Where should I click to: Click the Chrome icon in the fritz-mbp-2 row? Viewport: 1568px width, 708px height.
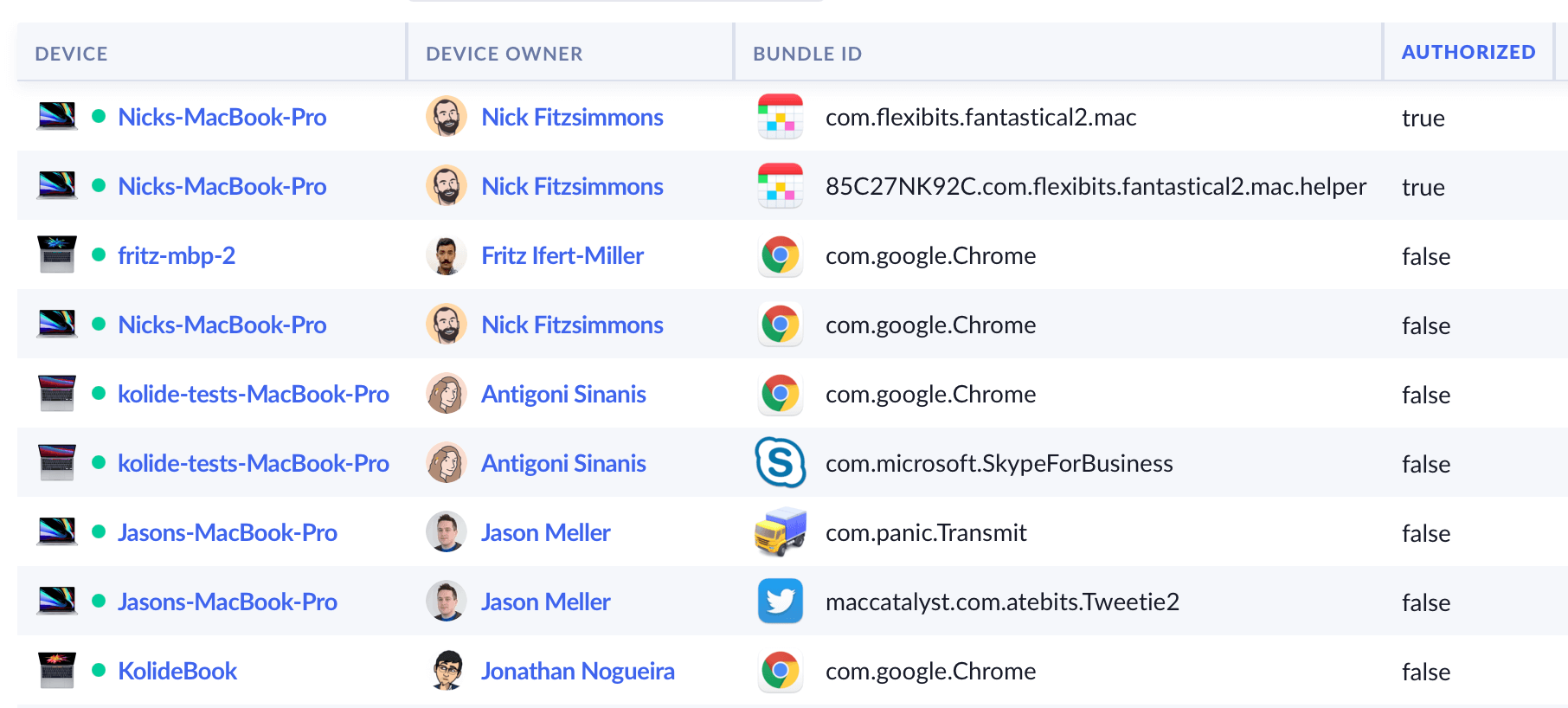pyautogui.click(x=780, y=255)
